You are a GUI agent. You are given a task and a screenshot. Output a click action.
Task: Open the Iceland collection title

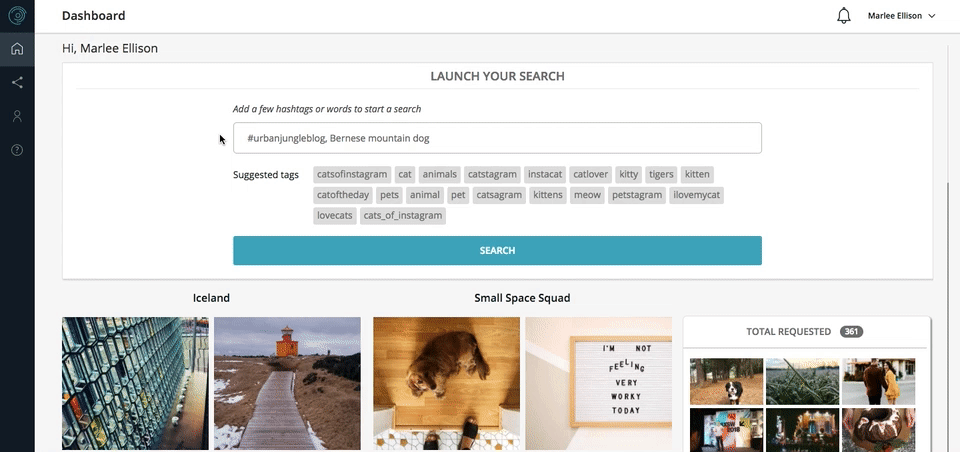pos(211,298)
